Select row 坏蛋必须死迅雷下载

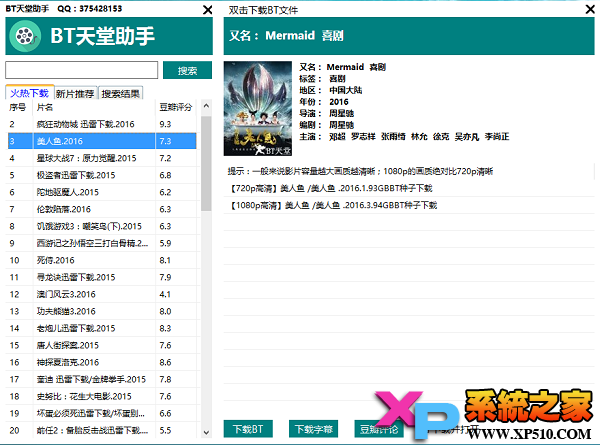pyautogui.click(x=103, y=413)
